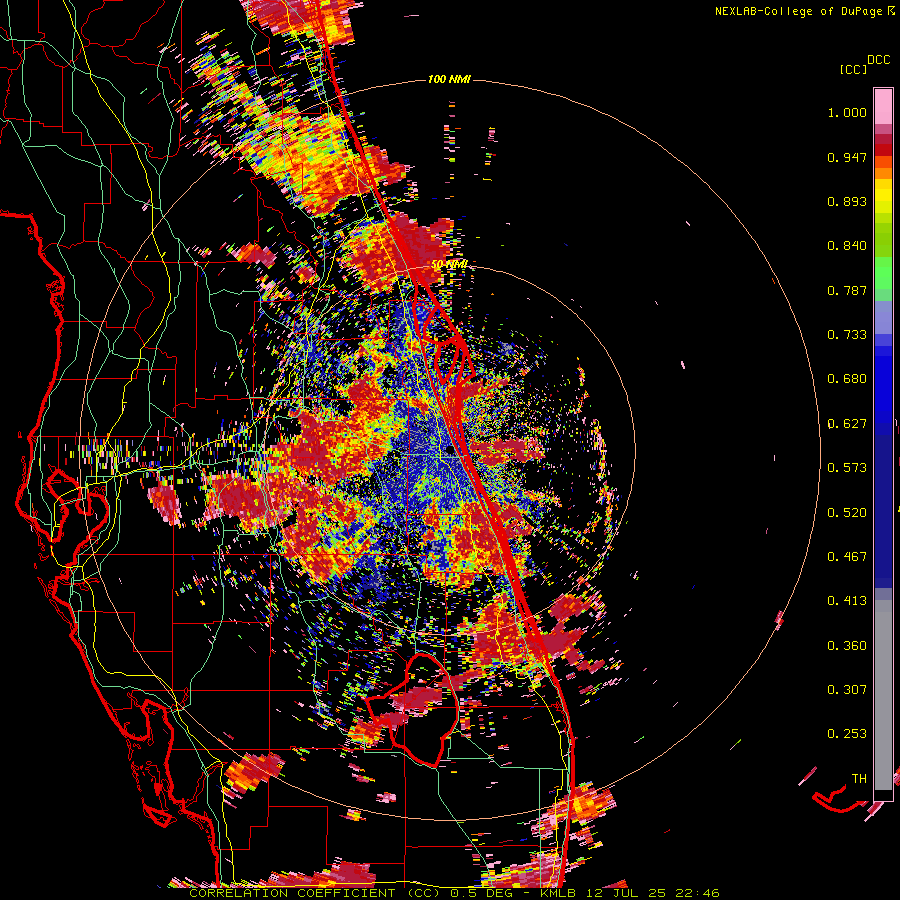Image resolution: width=900 pixels, height=900 pixels.
Task: Click the 0.307 scale value
Action: [847, 690]
